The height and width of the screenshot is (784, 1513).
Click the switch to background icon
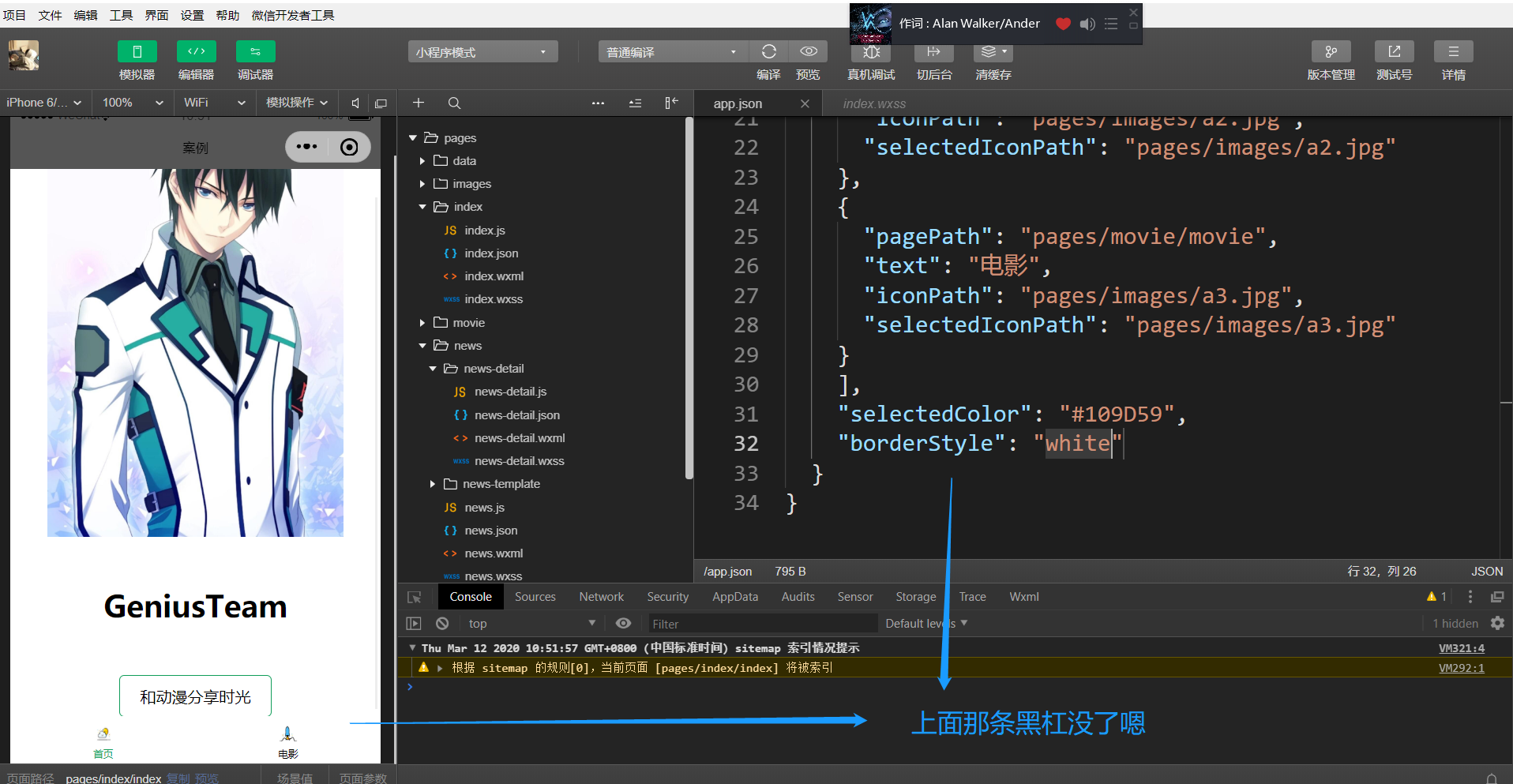click(x=934, y=52)
